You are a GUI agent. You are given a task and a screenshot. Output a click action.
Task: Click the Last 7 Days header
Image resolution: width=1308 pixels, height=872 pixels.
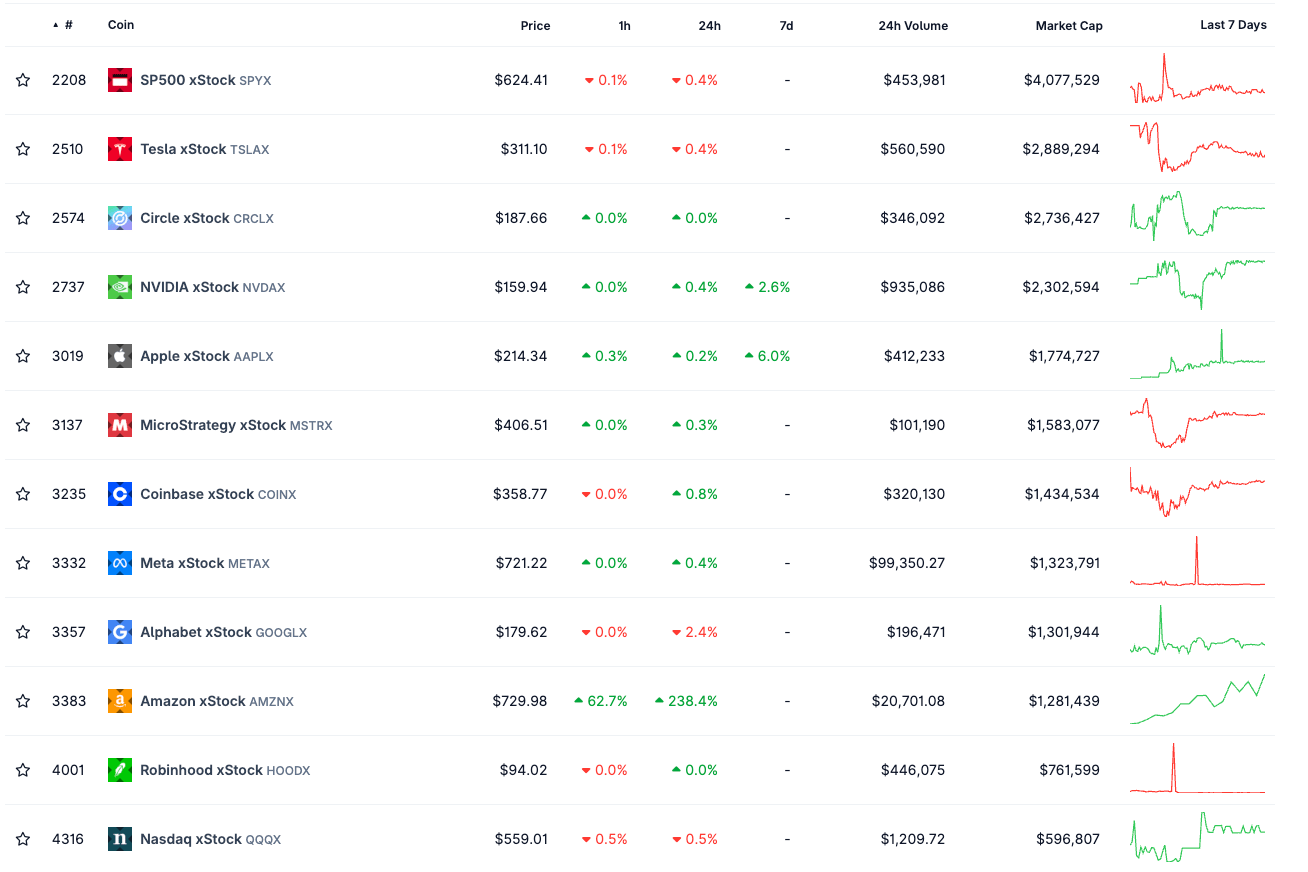1233,25
